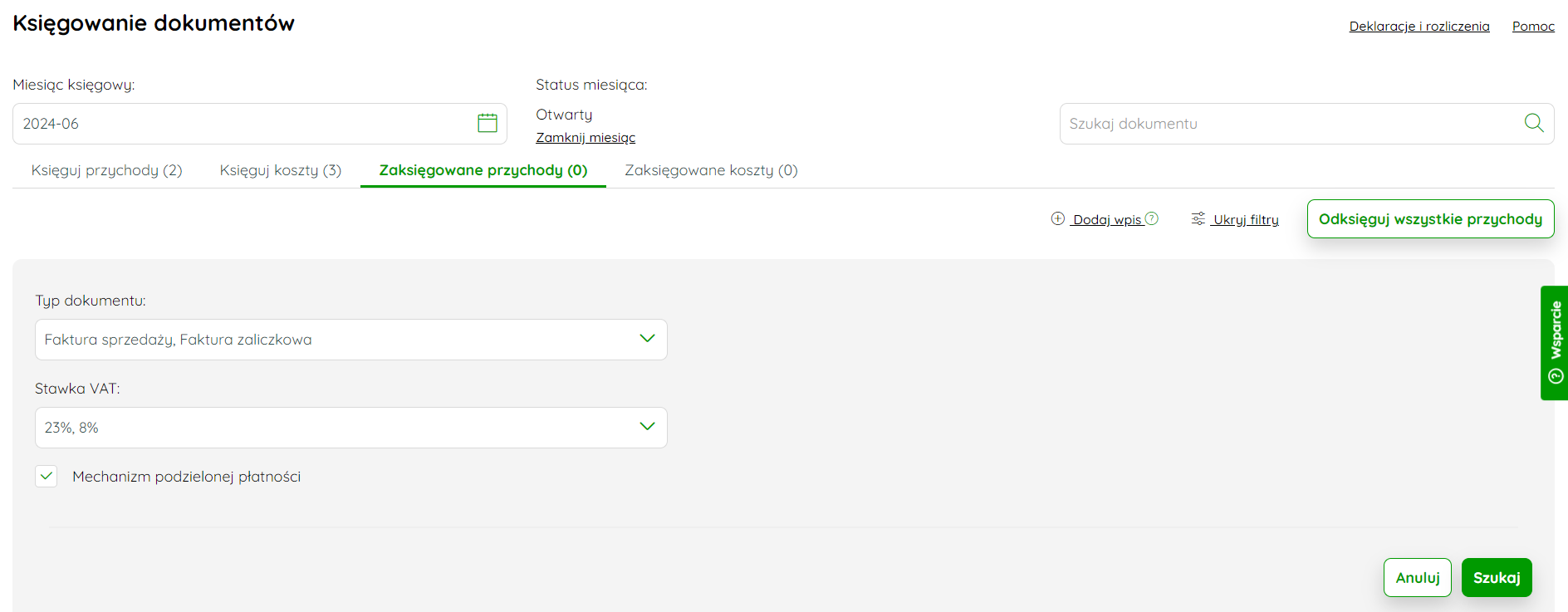The width and height of the screenshot is (1568, 612).
Task: Open the help question mark next to Dodaj wpis
Action: (x=1152, y=218)
